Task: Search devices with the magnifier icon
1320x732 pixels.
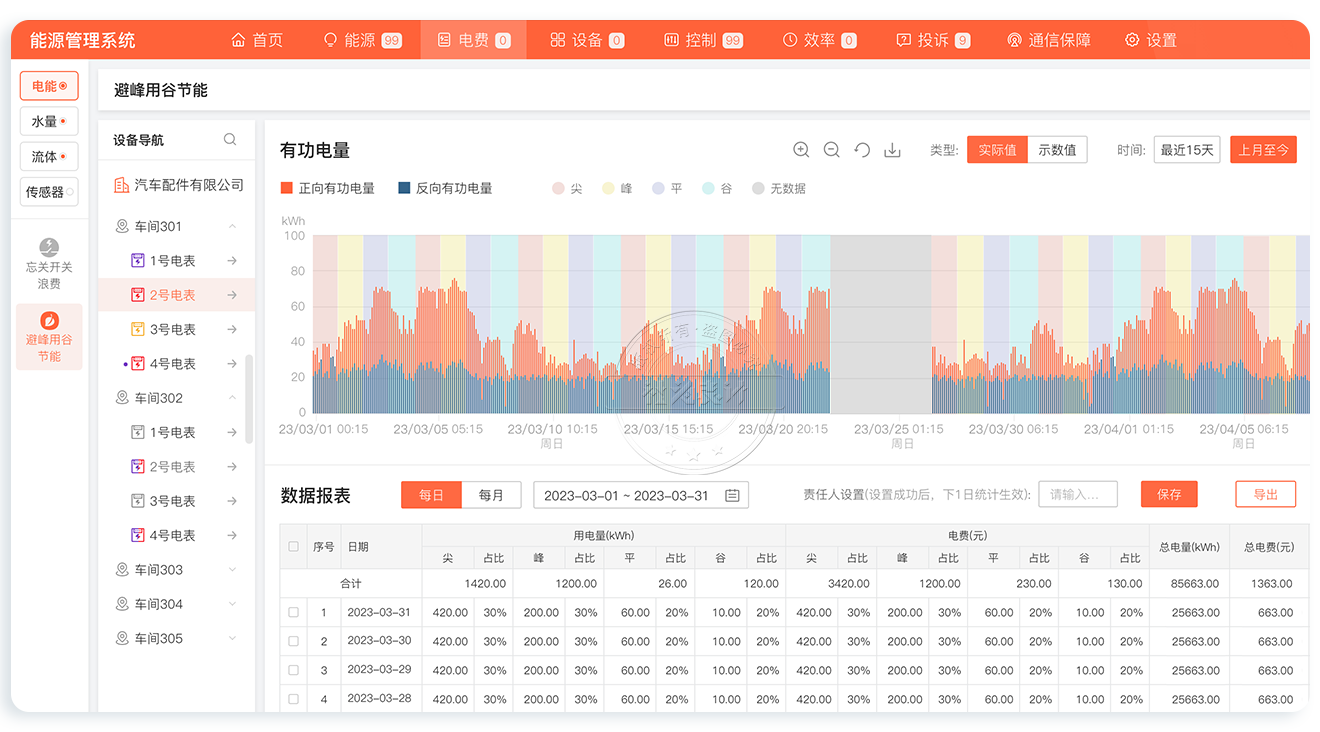Action: [230, 140]
